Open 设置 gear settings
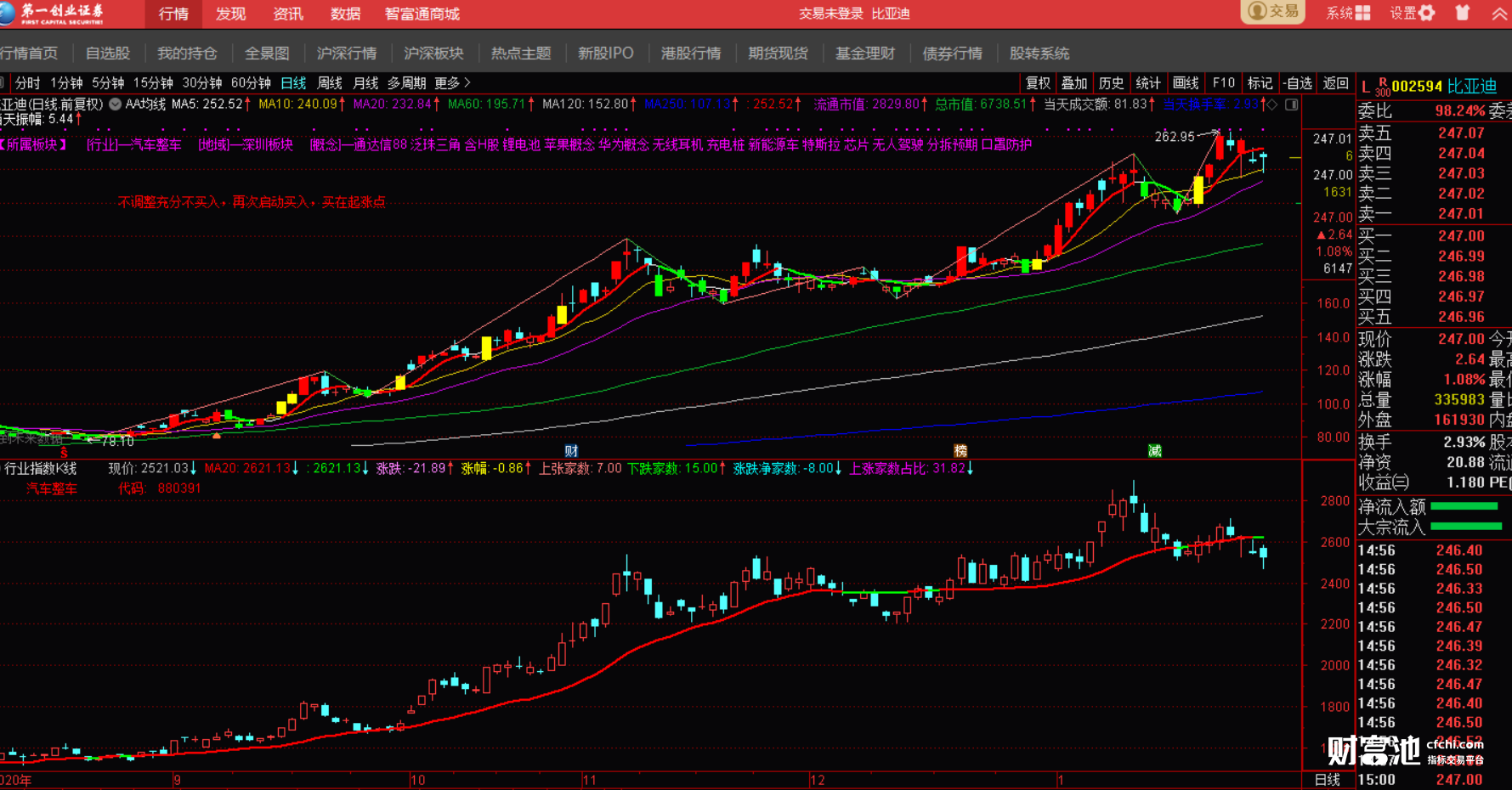Screen dimensions: 1512x790 1412,13
